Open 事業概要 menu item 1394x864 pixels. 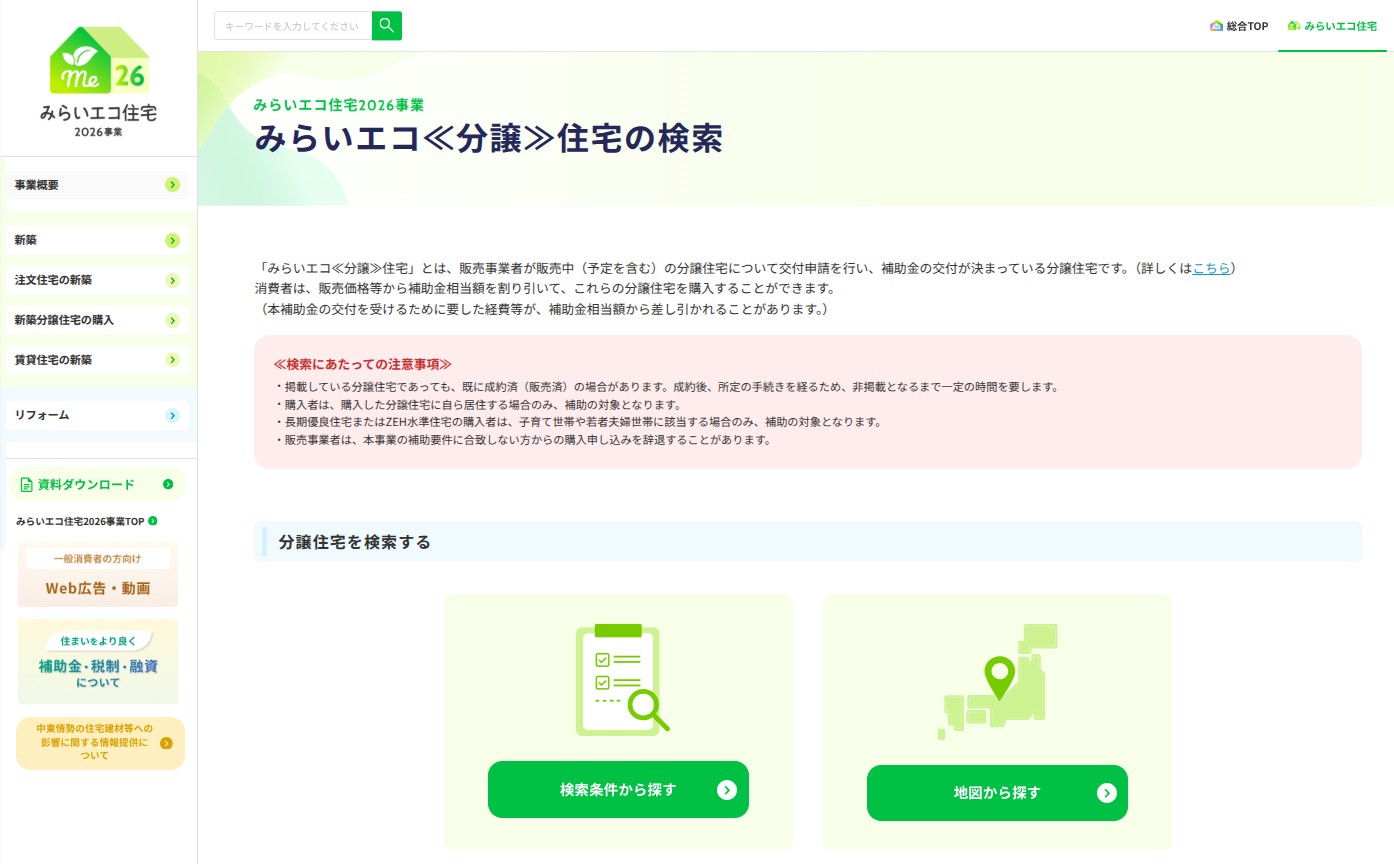click(97, 185)
